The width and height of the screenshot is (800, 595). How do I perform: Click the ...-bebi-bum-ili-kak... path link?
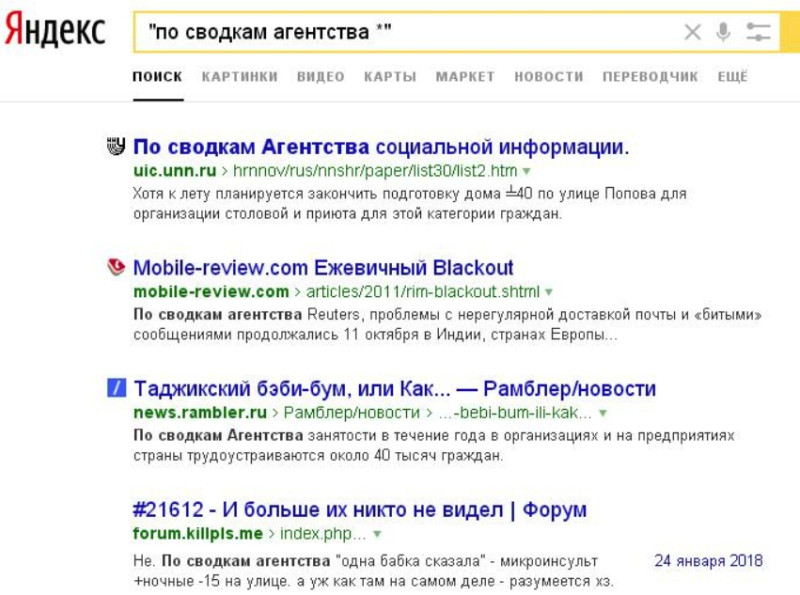pyautogui.click(x=515, y=412)
